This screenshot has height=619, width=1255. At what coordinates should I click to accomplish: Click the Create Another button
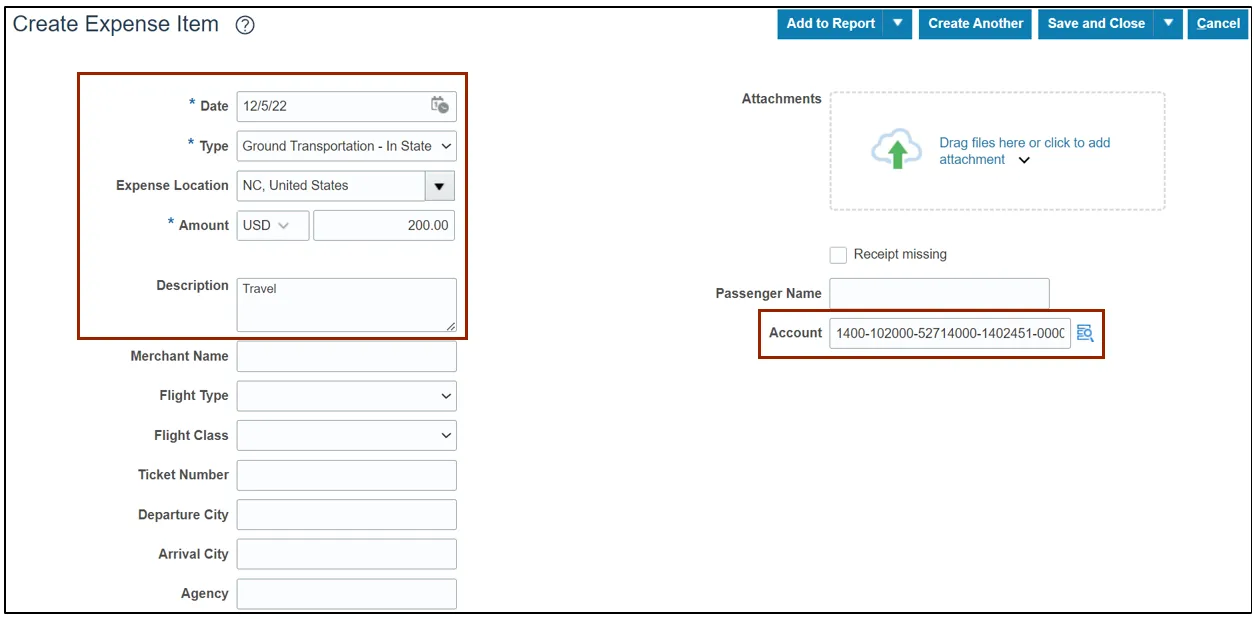point(975,24)
